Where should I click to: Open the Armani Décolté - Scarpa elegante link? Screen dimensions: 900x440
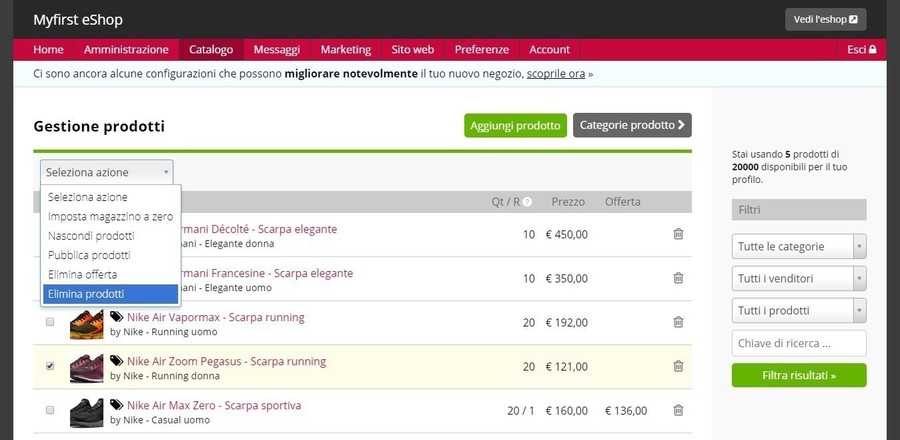click(259, 229)
